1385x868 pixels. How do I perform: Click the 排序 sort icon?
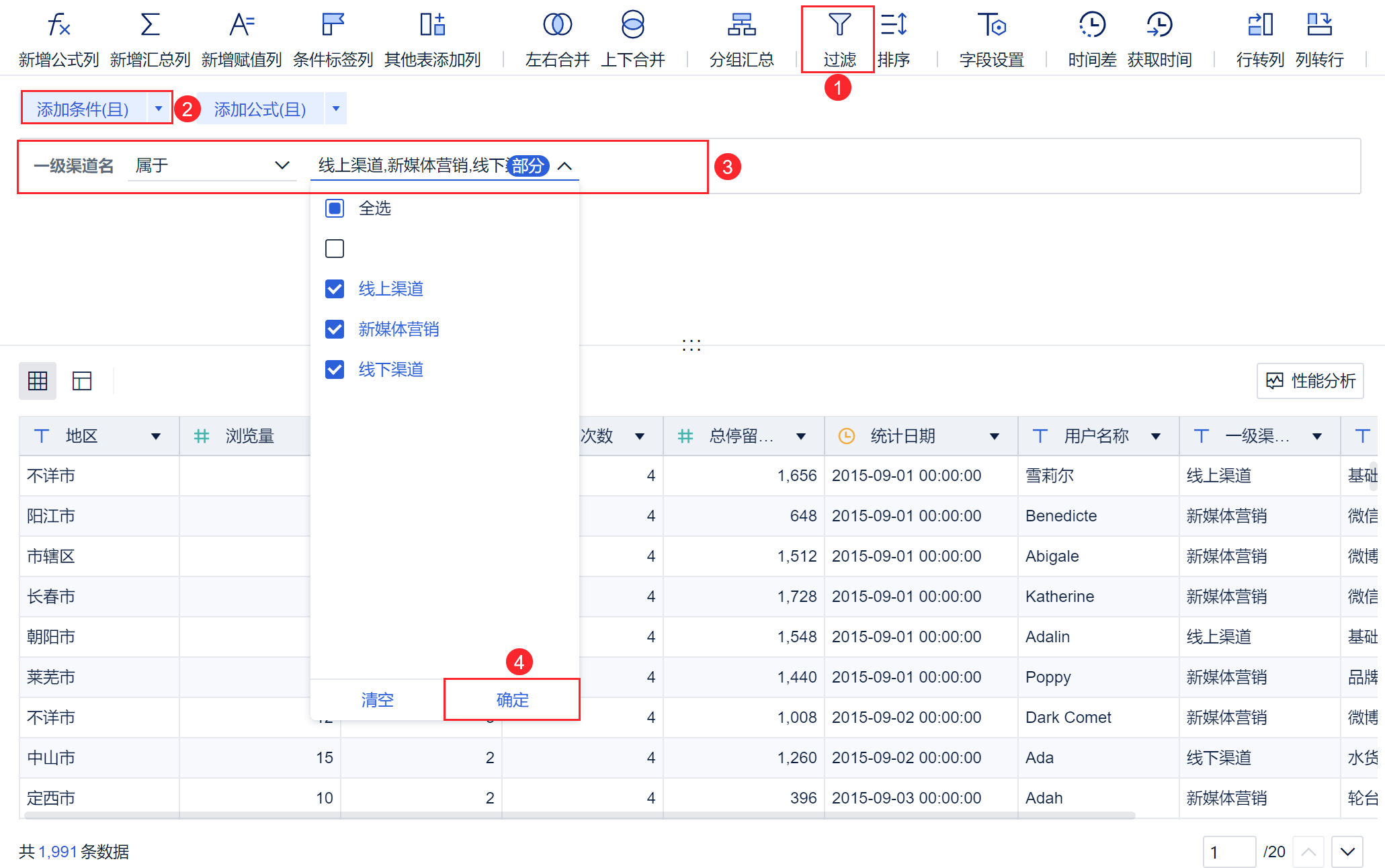[894, 26]
